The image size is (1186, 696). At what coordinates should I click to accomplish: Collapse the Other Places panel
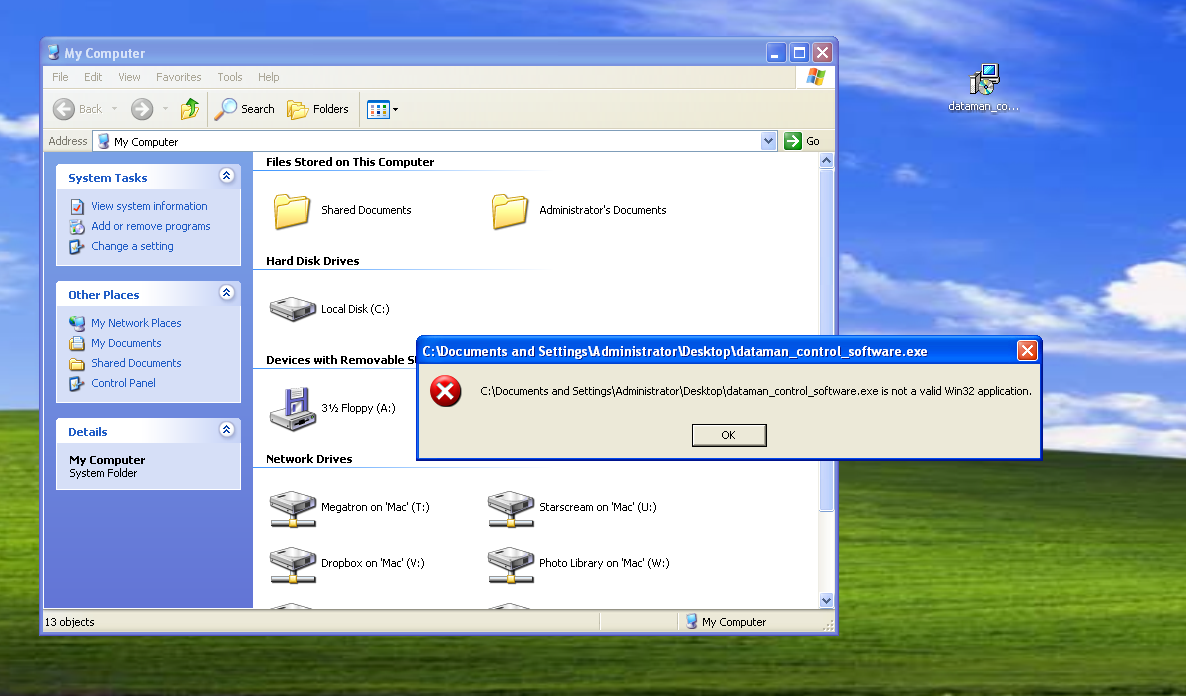pos(227,294)
